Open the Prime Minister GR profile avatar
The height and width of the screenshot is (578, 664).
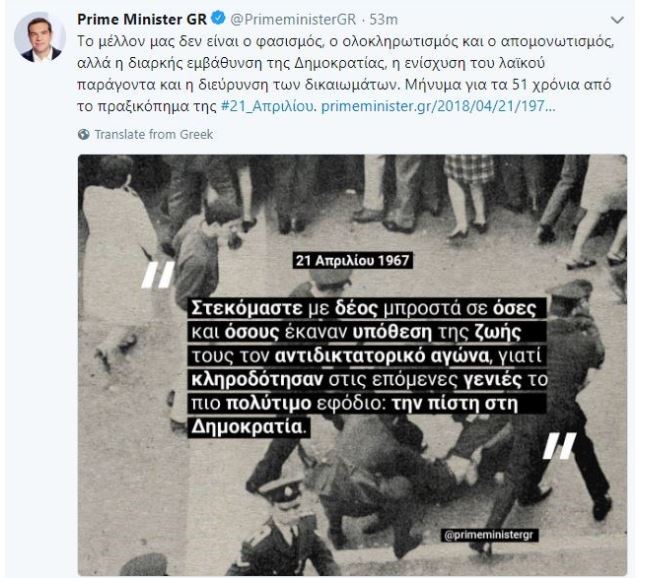click(40, 38)
